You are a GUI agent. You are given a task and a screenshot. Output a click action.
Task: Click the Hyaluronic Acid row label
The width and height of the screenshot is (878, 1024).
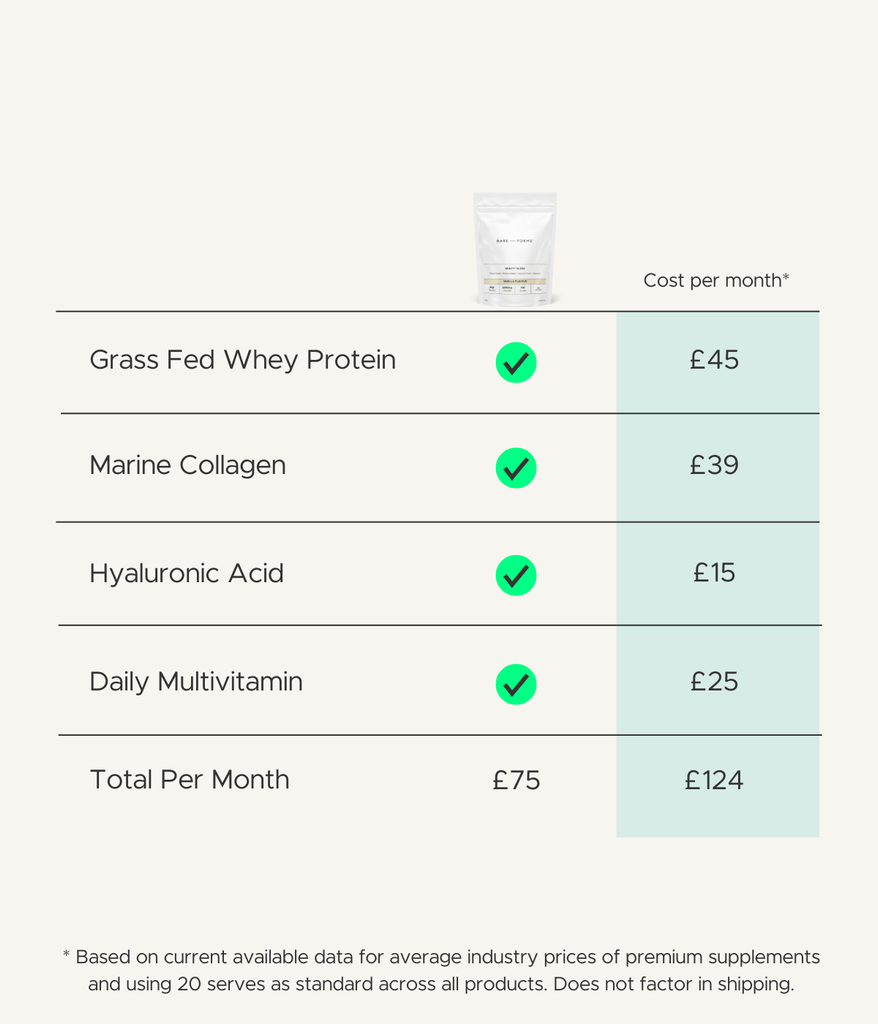click(x=186, y=573)
